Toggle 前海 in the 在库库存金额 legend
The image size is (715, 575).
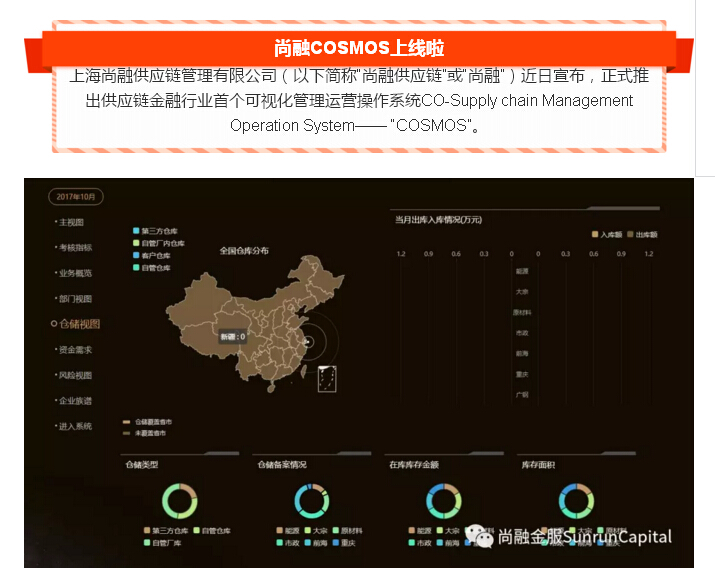click(x=448, y=543)
